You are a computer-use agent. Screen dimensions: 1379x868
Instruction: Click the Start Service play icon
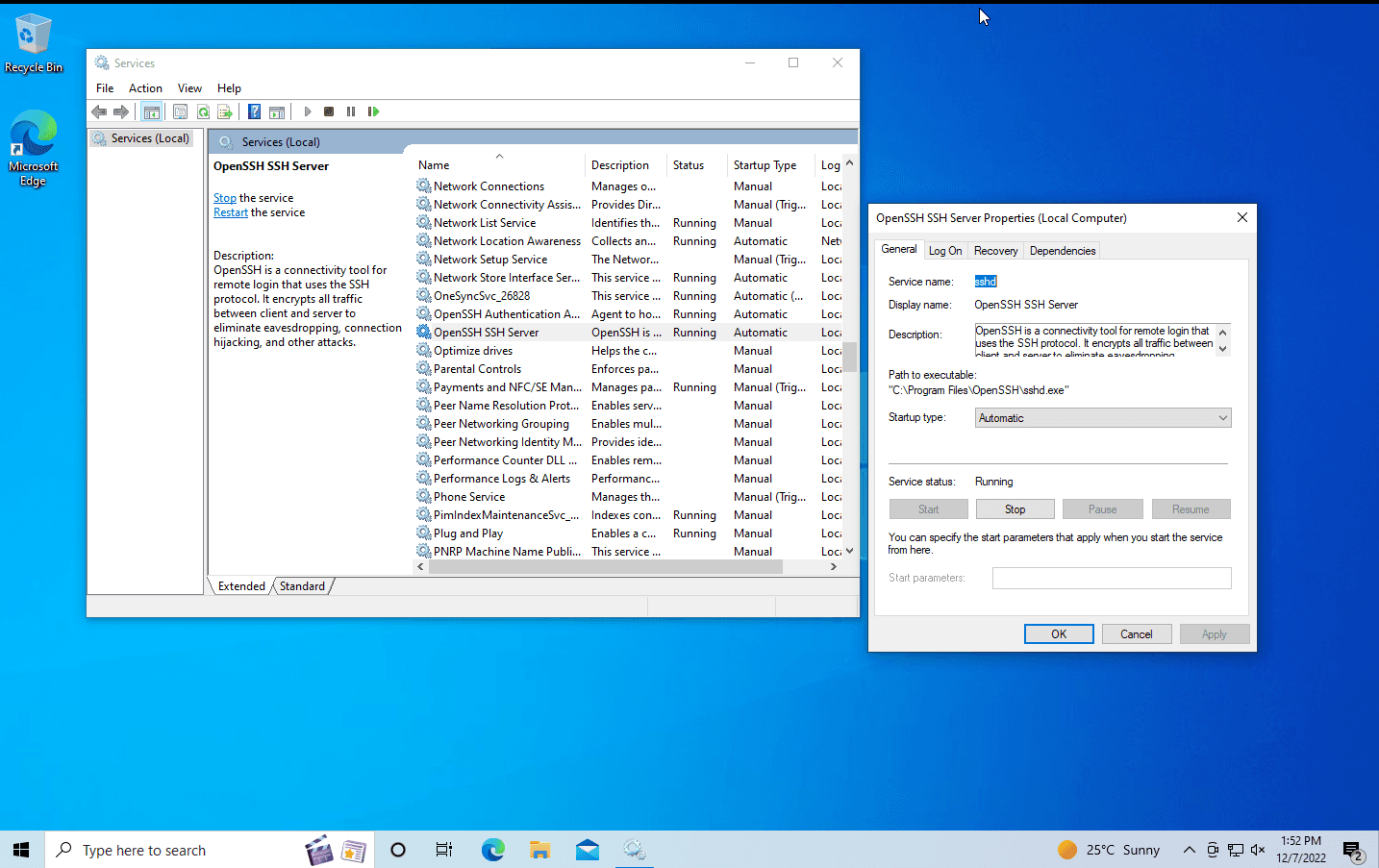click(308, 112)
